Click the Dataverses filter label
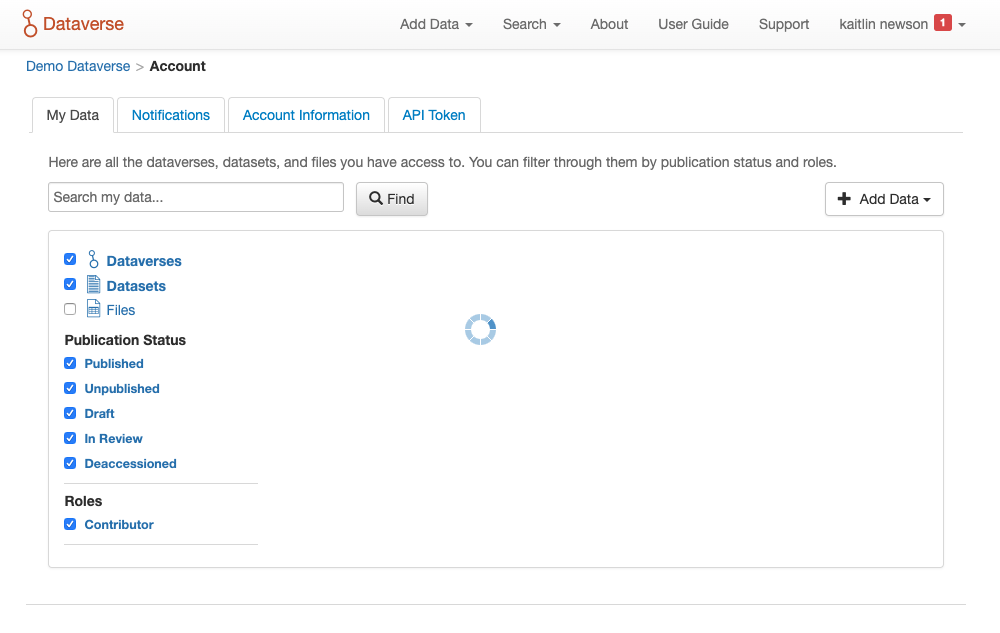 [x=144, y=261]
